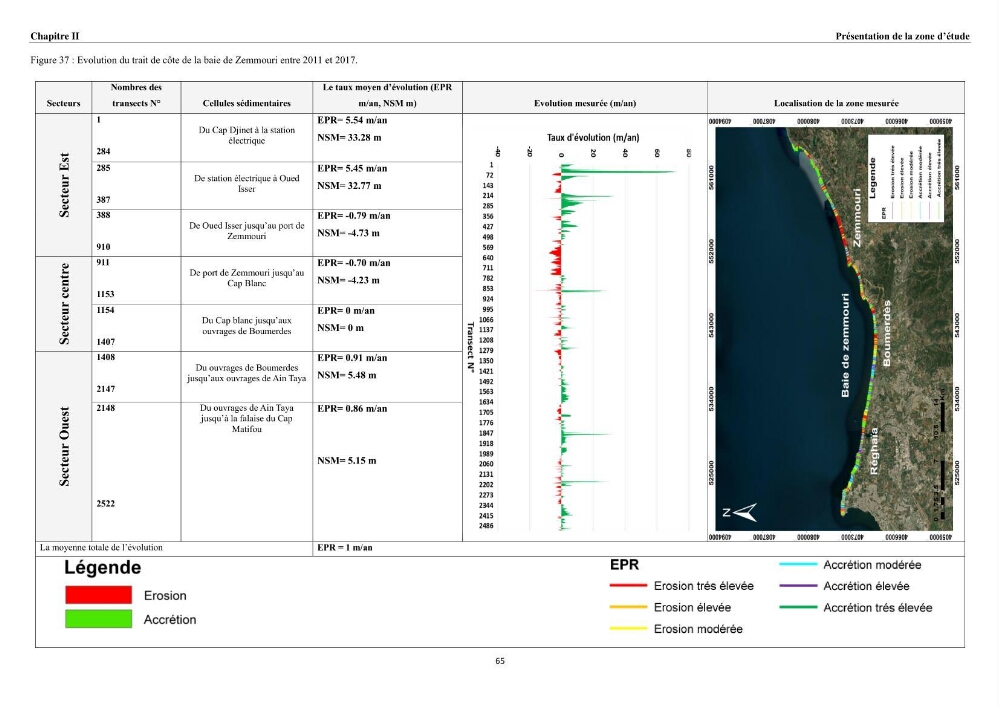Select the value NSM= -4.23 m
1000x707 pixels.
pos(348,280)
